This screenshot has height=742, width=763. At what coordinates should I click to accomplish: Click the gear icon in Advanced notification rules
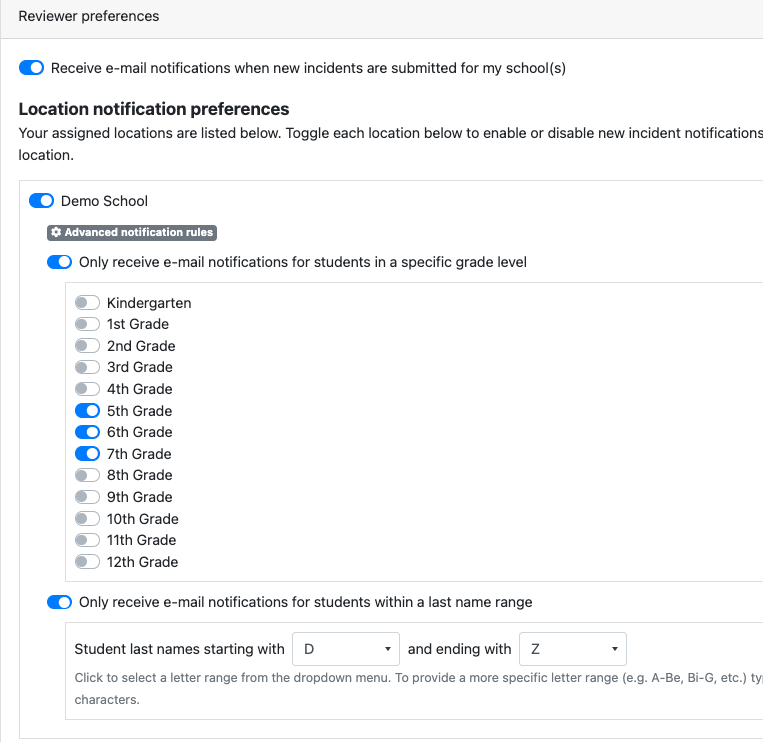[x=56, y=233]
